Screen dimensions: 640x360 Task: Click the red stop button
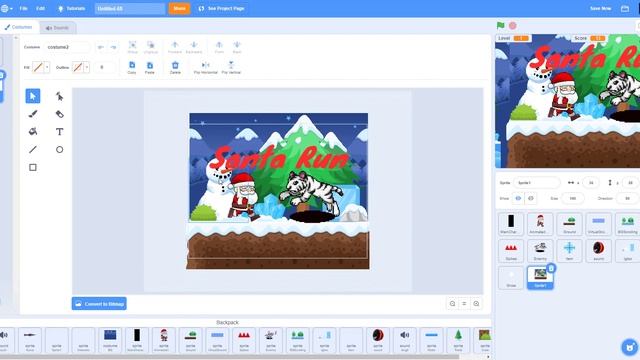click(513, 26)
